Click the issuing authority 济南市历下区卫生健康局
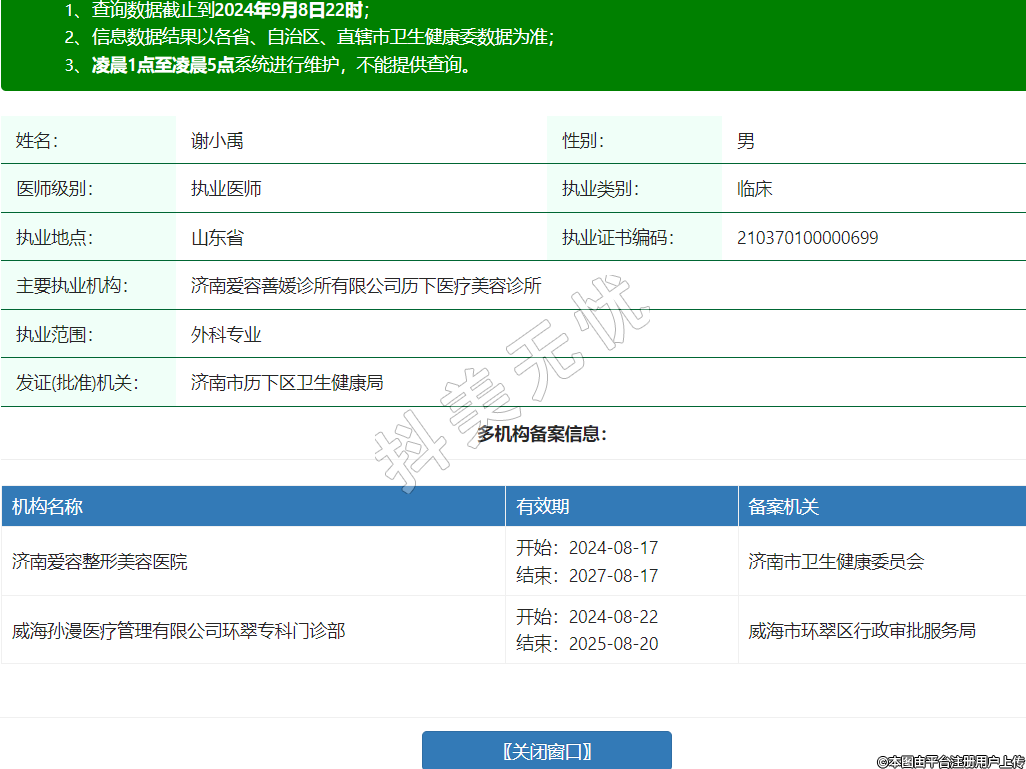Image resolution: width=1026 pixels, height=769 pixels. [x=287, y=383]
